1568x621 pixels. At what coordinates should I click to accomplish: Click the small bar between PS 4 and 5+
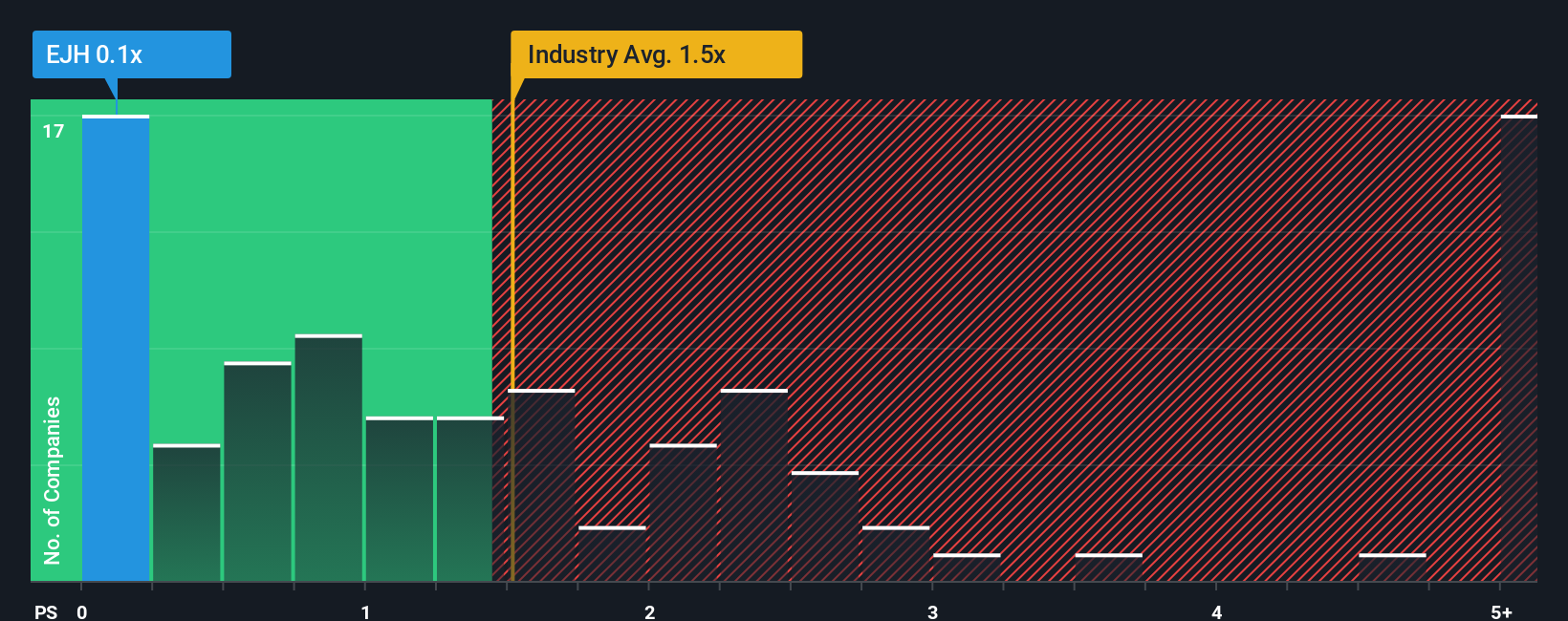point(1392,567)
